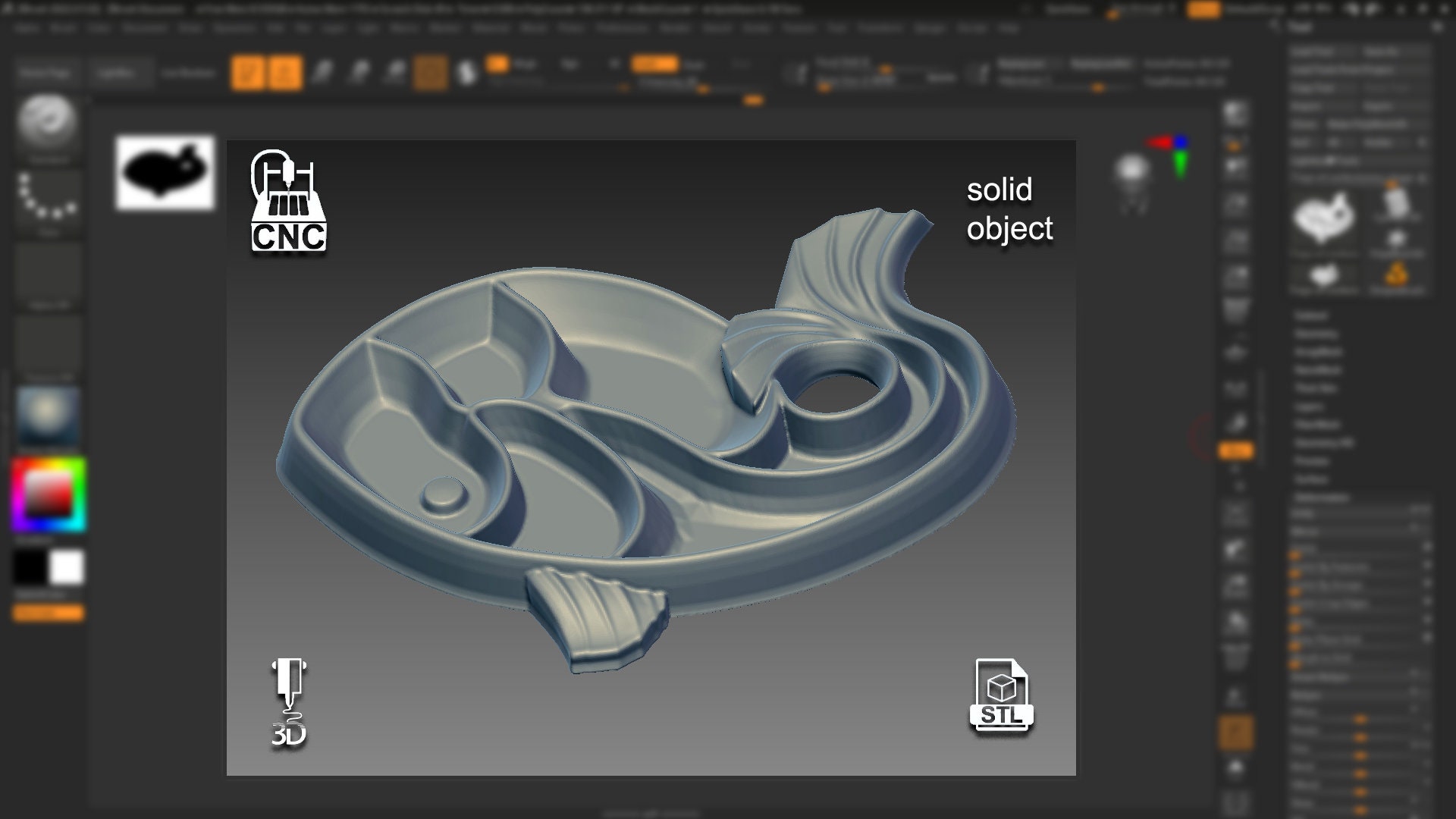The image size is (1456, 819).
Task: Click the STL file icon
Action: (x=1002, y=695)
